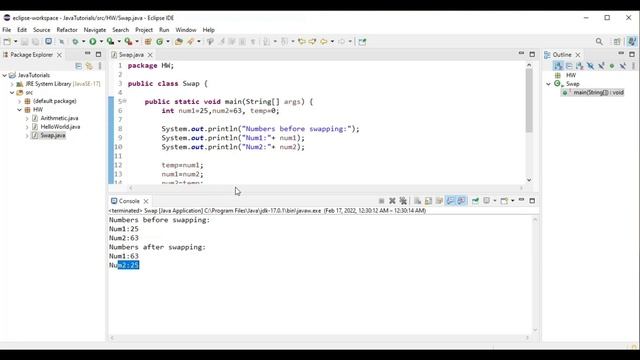Click the Run with Coverage toolbar icon
The image size is (640, 360).
pyautogui.click(x=110, y=42)
